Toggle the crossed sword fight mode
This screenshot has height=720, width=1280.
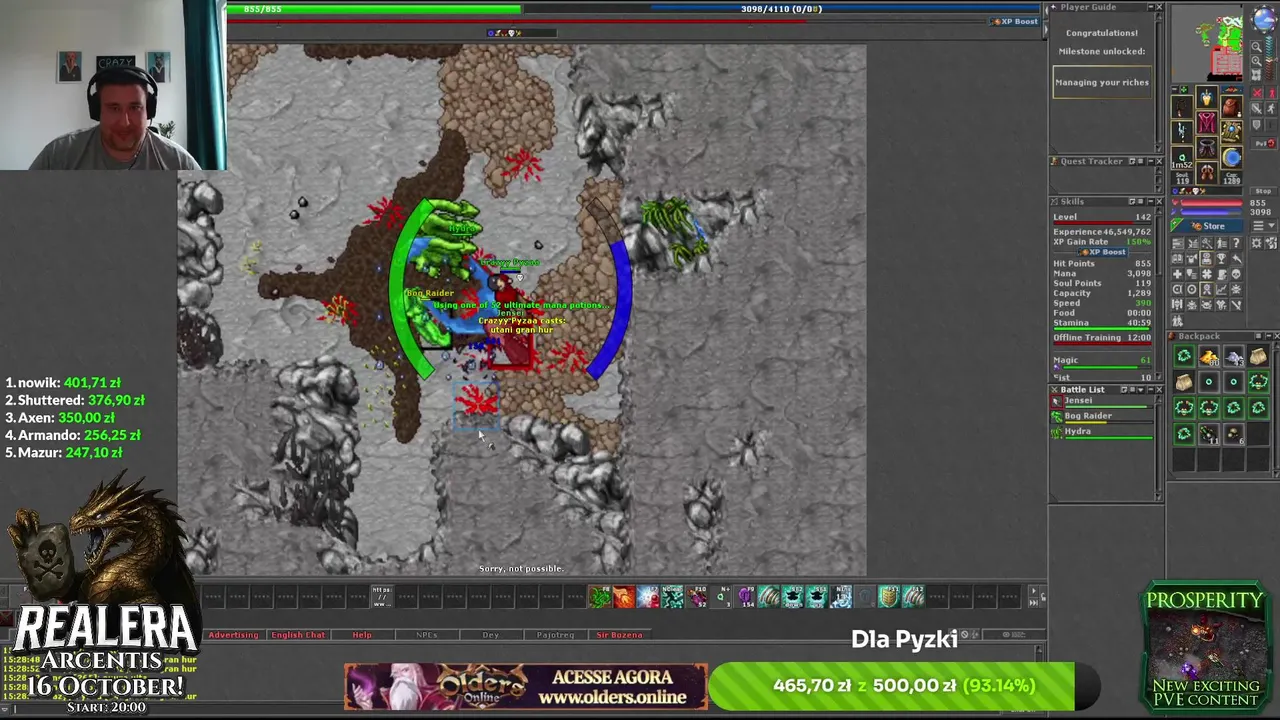tap(1256, 109)
